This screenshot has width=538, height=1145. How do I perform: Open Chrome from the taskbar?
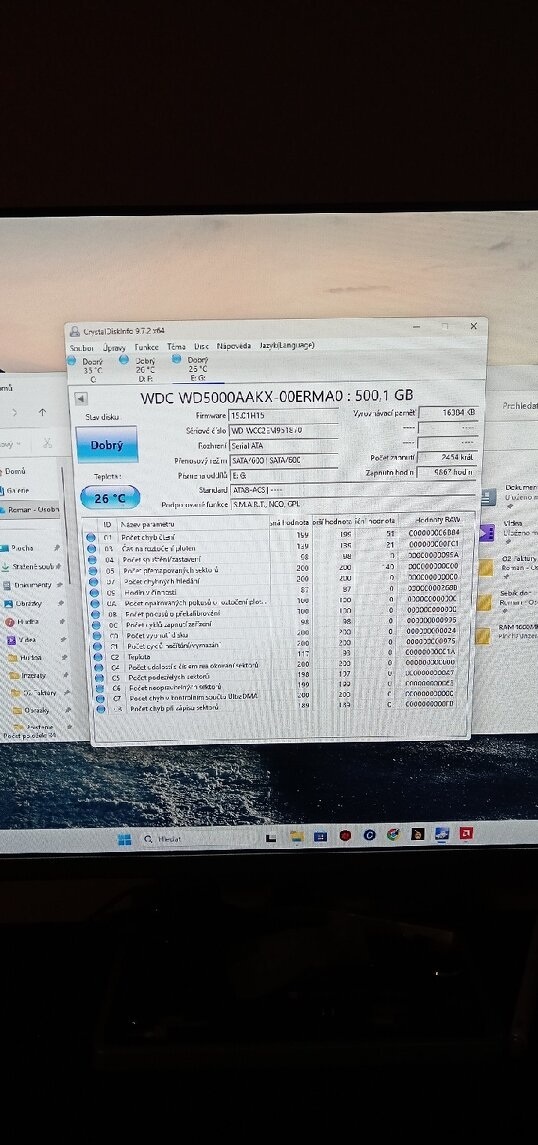[393, 834]
